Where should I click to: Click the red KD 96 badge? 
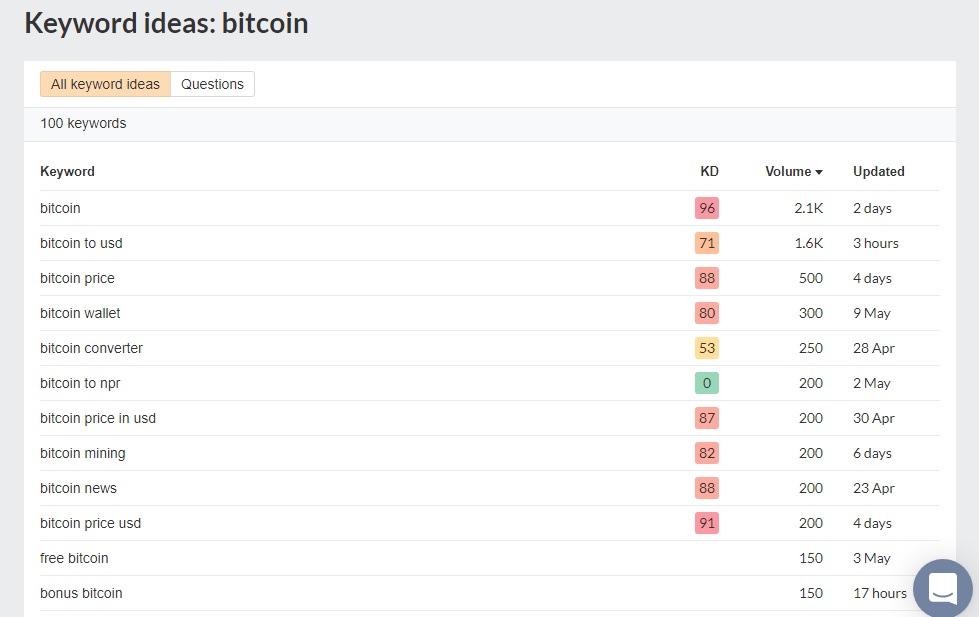pos(707,208)
